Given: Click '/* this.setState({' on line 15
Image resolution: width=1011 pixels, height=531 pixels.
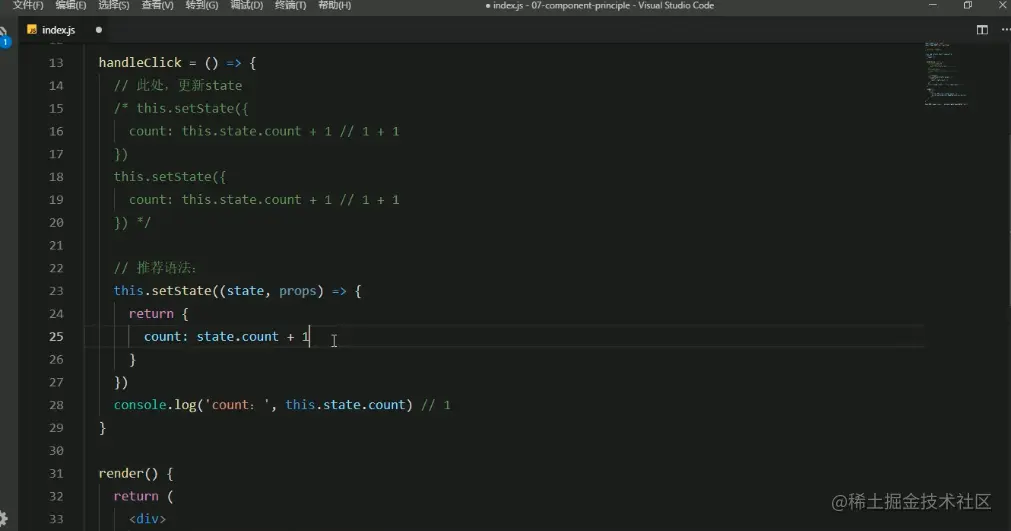Looking at the screenshot, I should [x=181, y=108].
